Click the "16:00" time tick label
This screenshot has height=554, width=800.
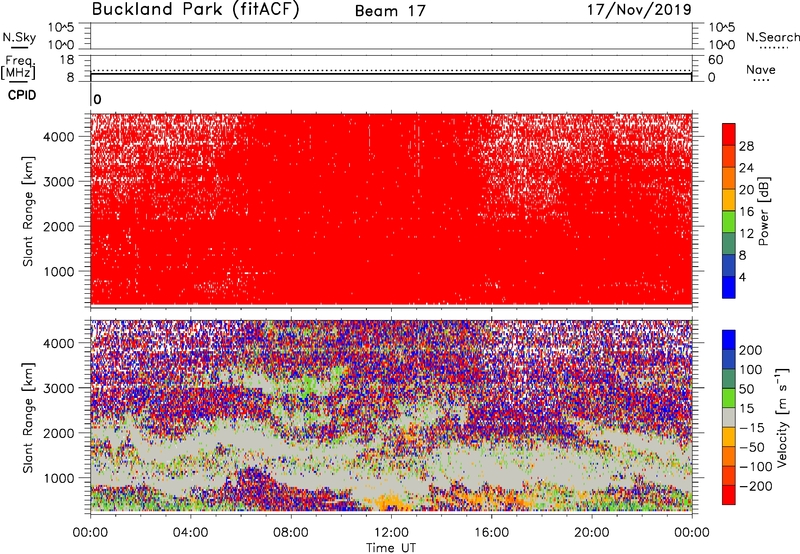[491, 533]
